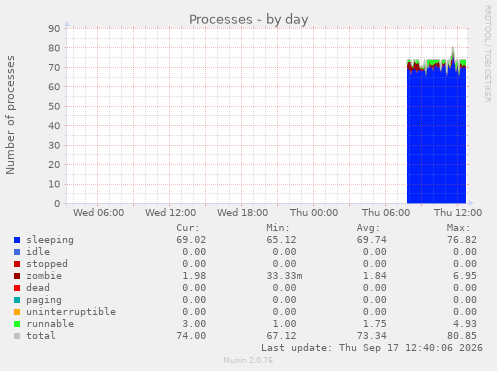Screen dimensions: 497x371
Task: Click the 'uninterruptible' legend label
Action: [71, 312]
